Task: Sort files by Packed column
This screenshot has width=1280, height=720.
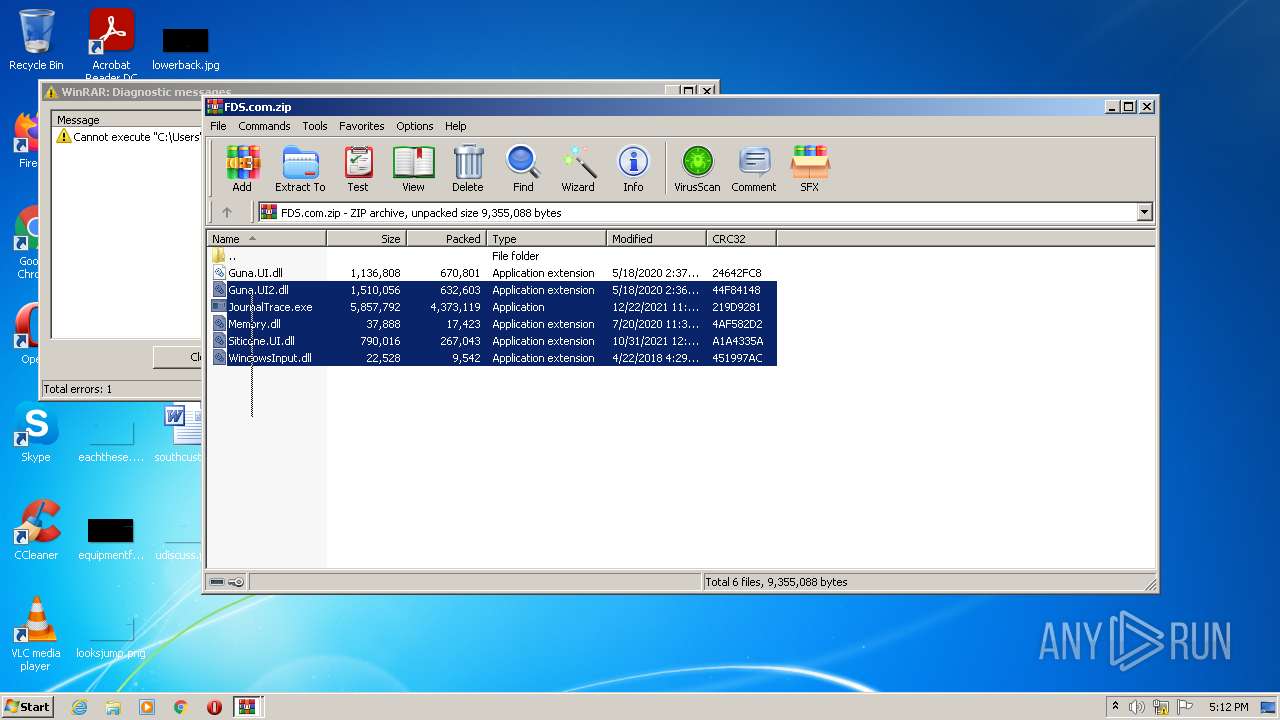Action: click(446, 239)
